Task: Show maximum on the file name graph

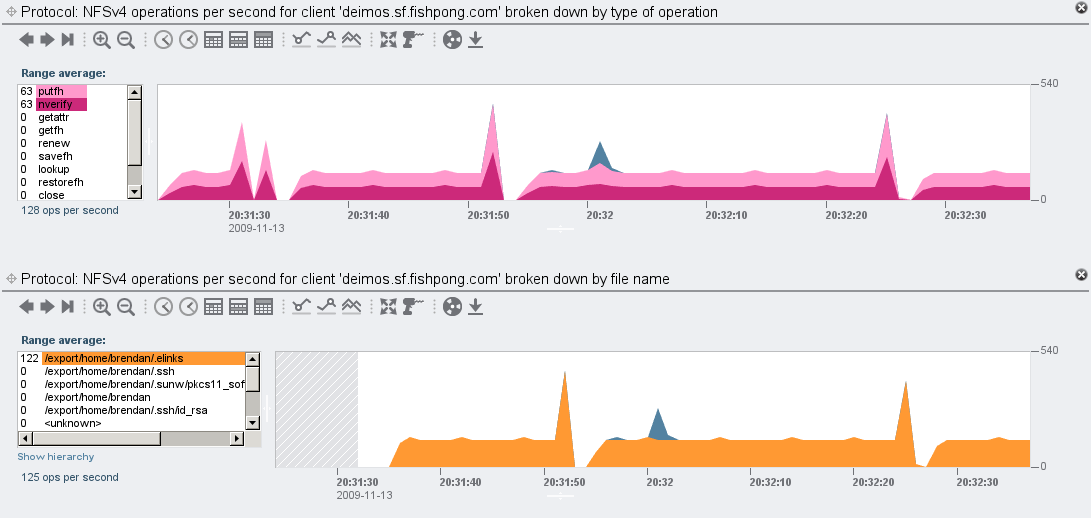Action: pyautogui.click(x=326, y=307)
